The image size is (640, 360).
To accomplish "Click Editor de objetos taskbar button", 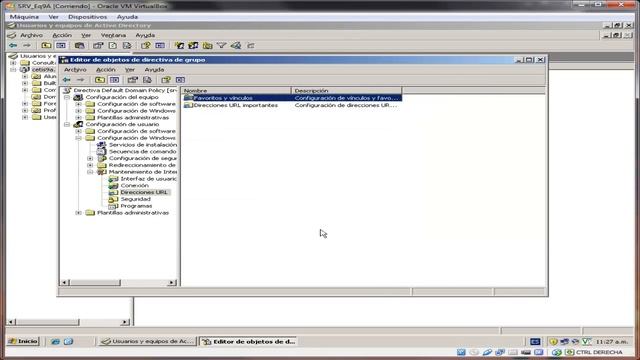I will click(x=249, y=342).
